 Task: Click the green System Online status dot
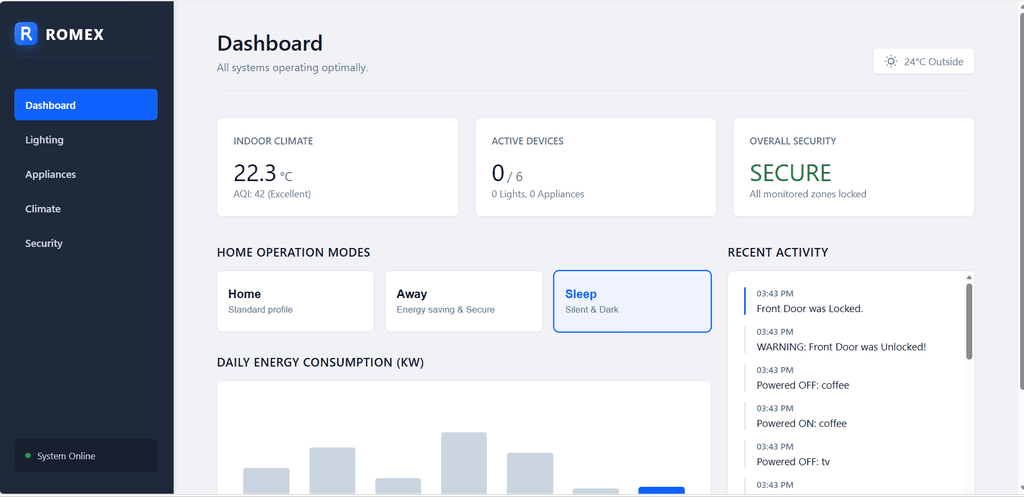28,456
